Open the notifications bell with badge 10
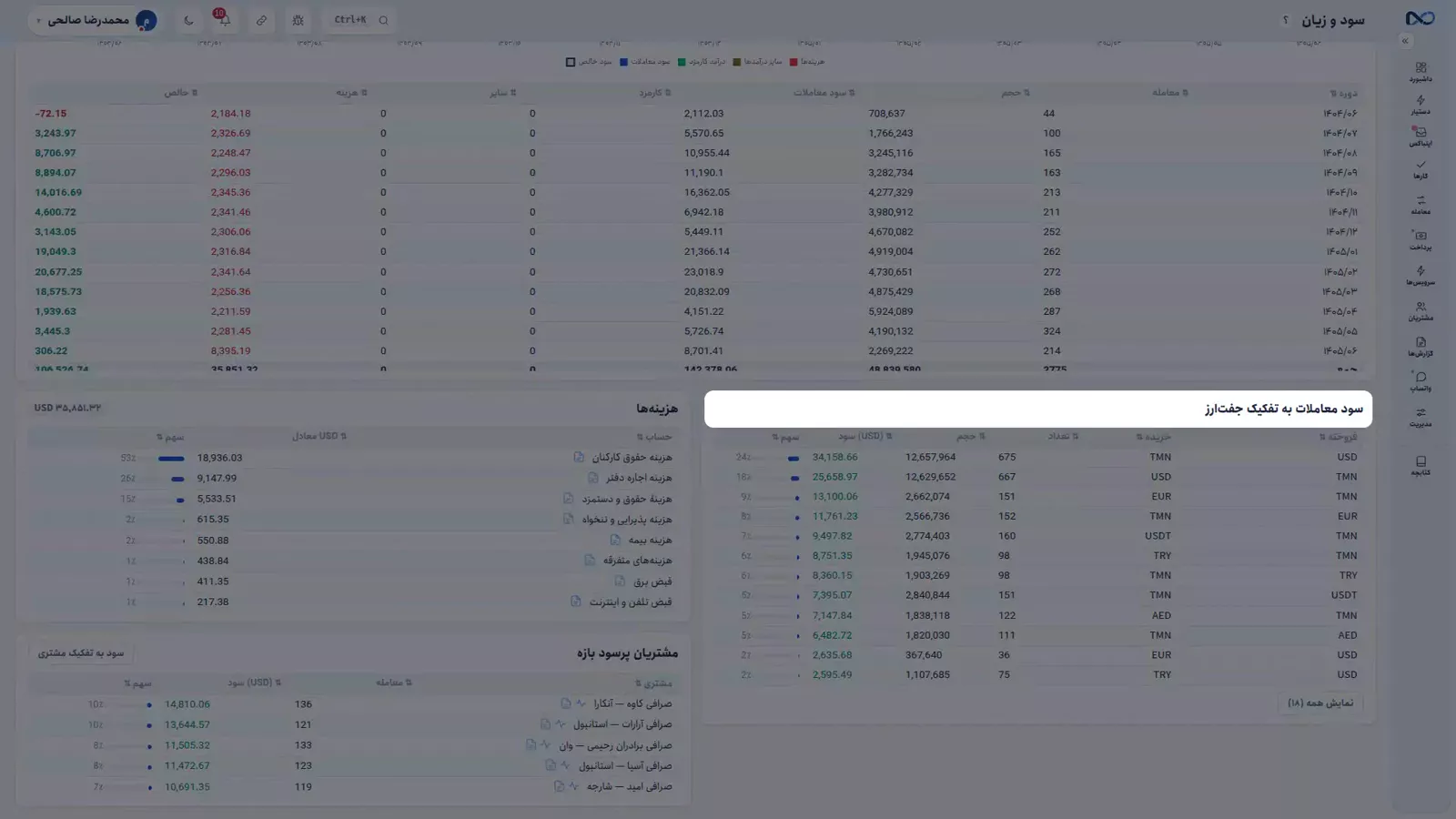This screenshot has width=1456, height=819. point(224,20)
